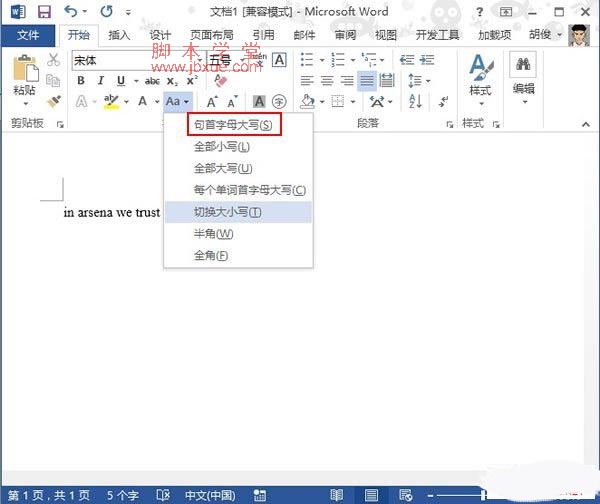
Task: Choose 句首字母大写(S) menu item
Action: [x=238, y=125]
